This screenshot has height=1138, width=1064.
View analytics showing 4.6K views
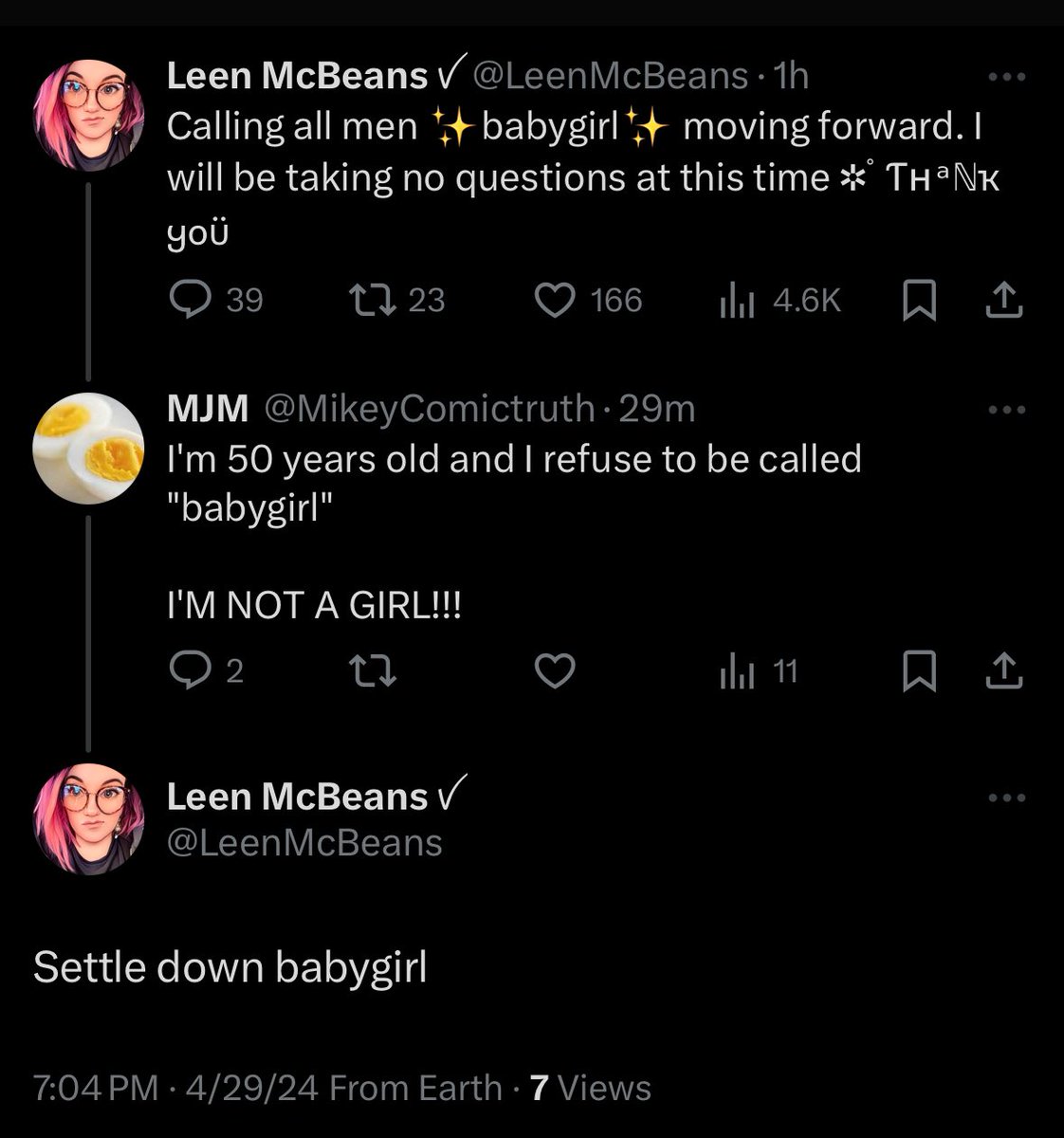pos(736,301)
